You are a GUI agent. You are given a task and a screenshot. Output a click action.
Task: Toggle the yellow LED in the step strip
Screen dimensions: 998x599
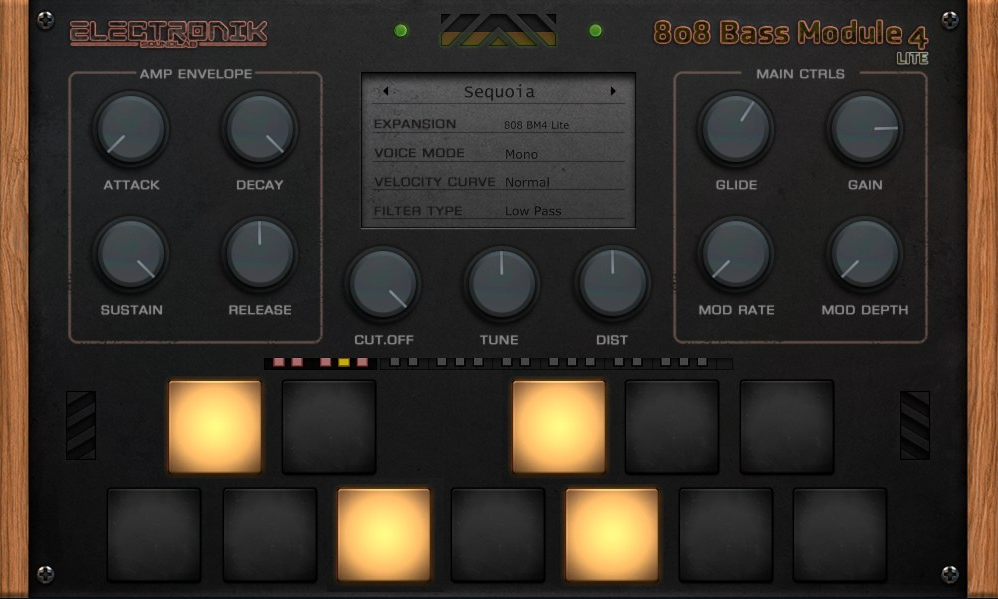pyautogui.click(x=343, y=363)
